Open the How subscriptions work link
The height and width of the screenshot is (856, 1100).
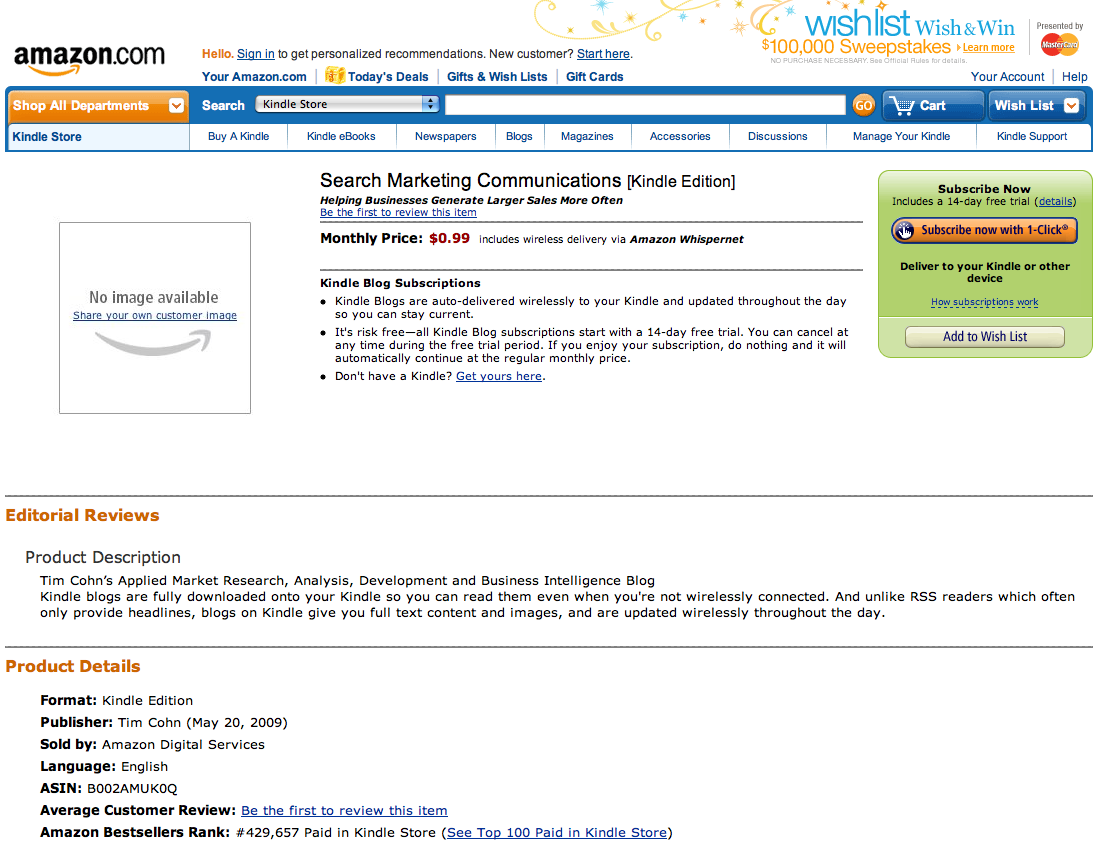click(x=984, y=302)
